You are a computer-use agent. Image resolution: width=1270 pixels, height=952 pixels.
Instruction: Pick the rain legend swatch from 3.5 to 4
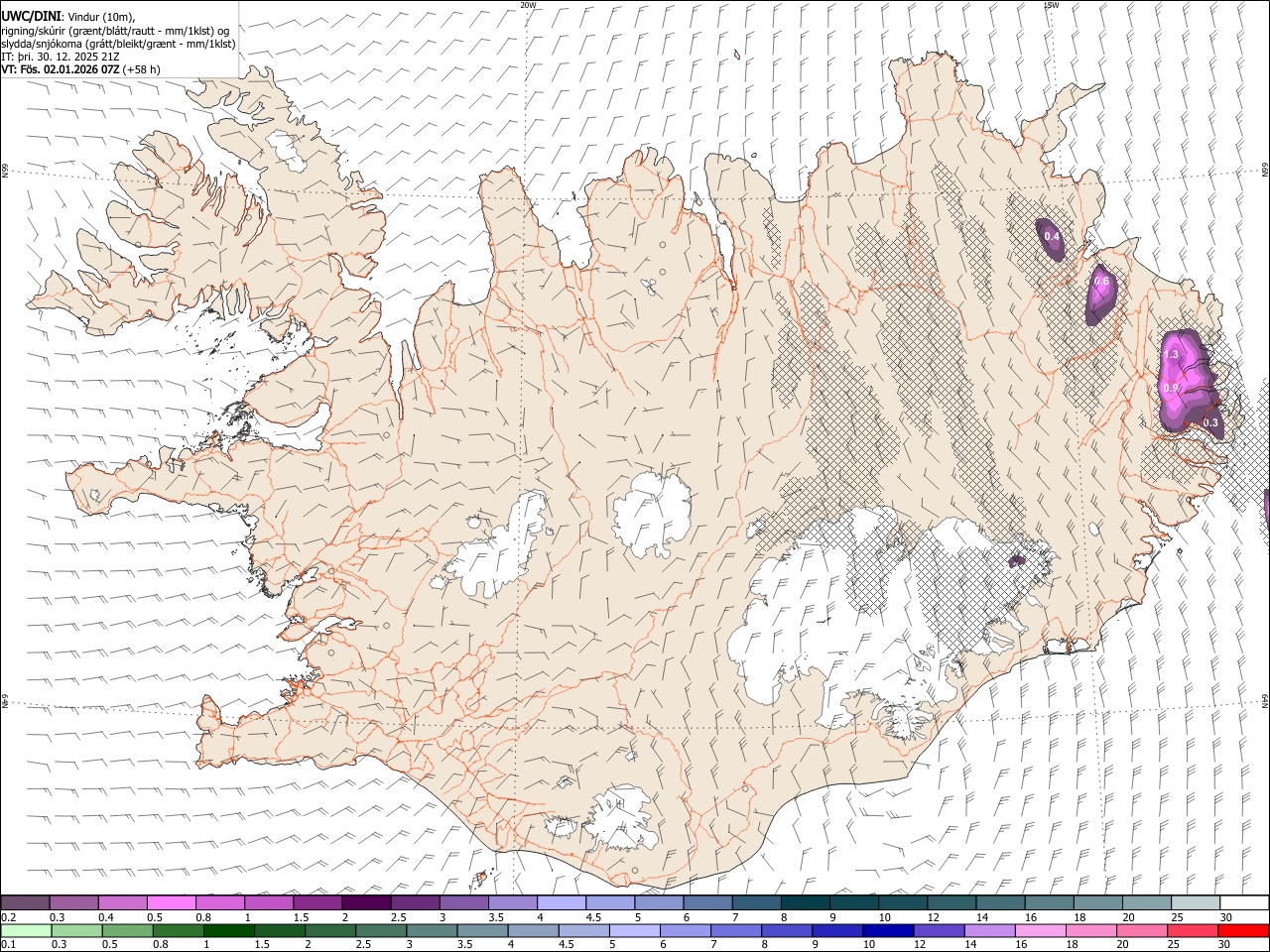[x=481, y=930]
